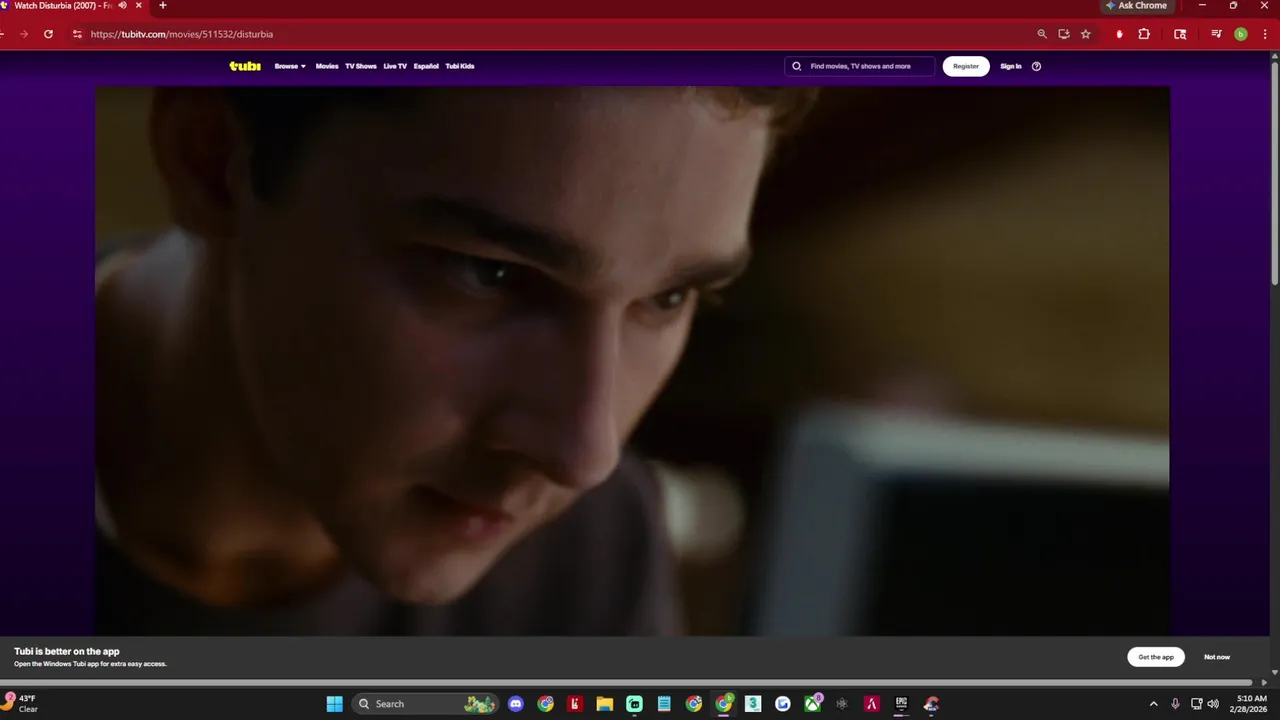Click Get the app button
1280x720 pixels.
coord(1156,657)
